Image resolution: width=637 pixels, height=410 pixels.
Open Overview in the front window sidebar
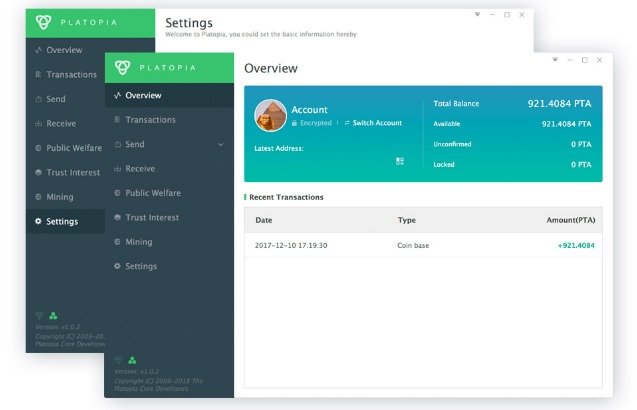169,95
